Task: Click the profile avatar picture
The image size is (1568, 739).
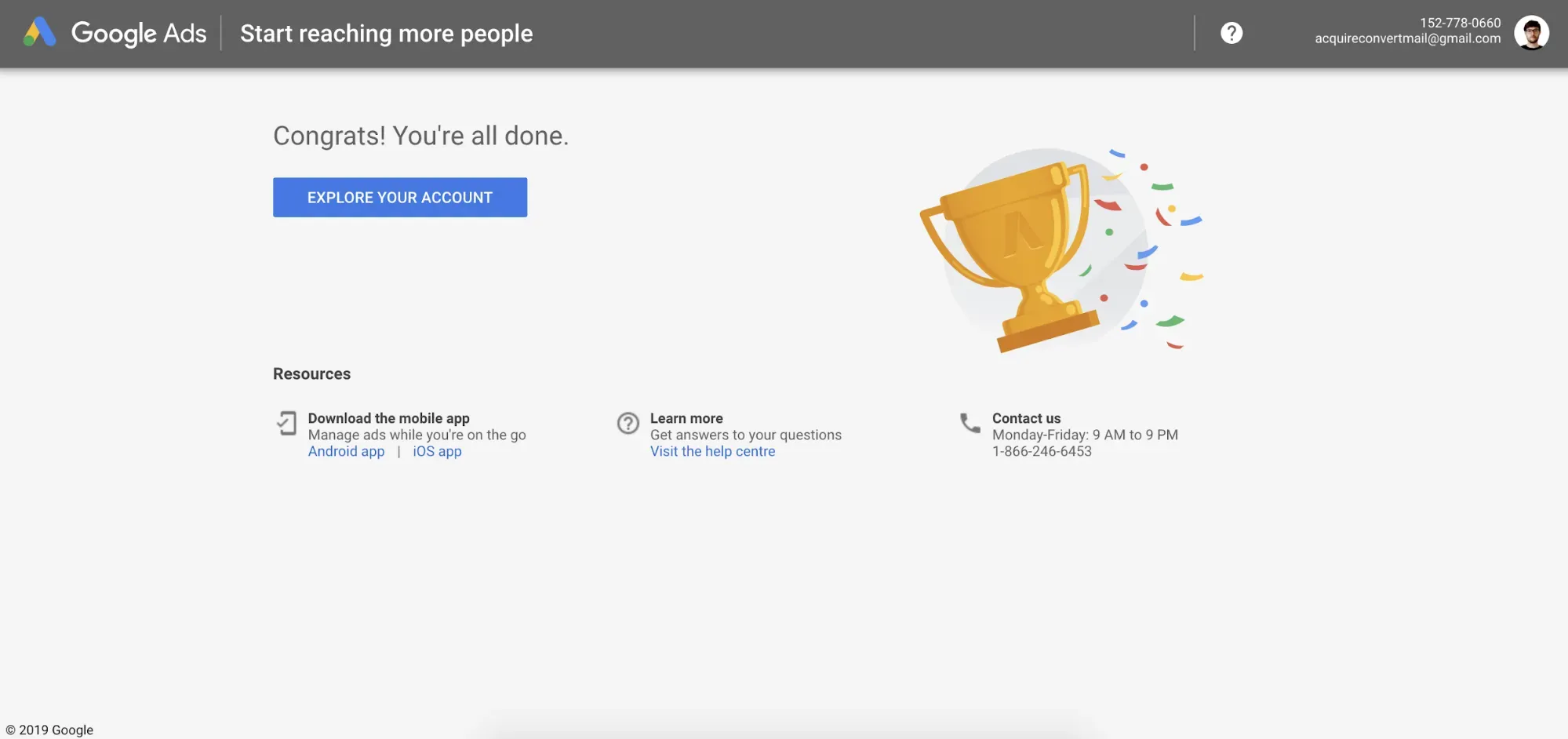Action: (x=1530, y=33)
